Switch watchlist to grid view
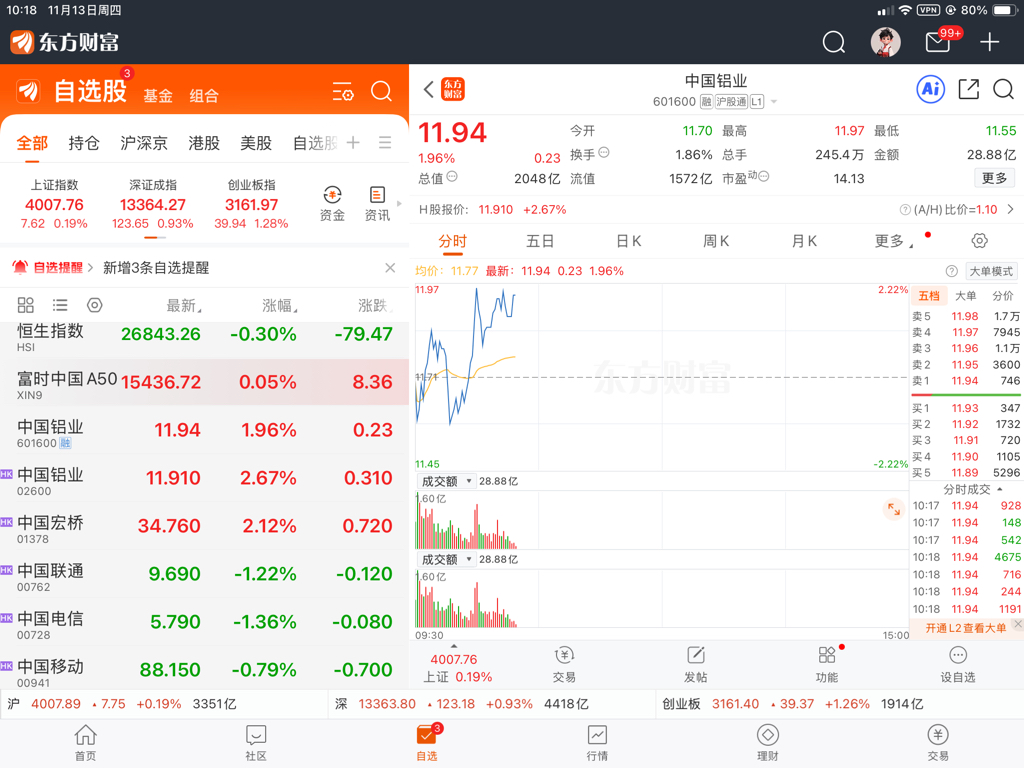Screen dimensions: 1024x768 click(x=25, y=305)
